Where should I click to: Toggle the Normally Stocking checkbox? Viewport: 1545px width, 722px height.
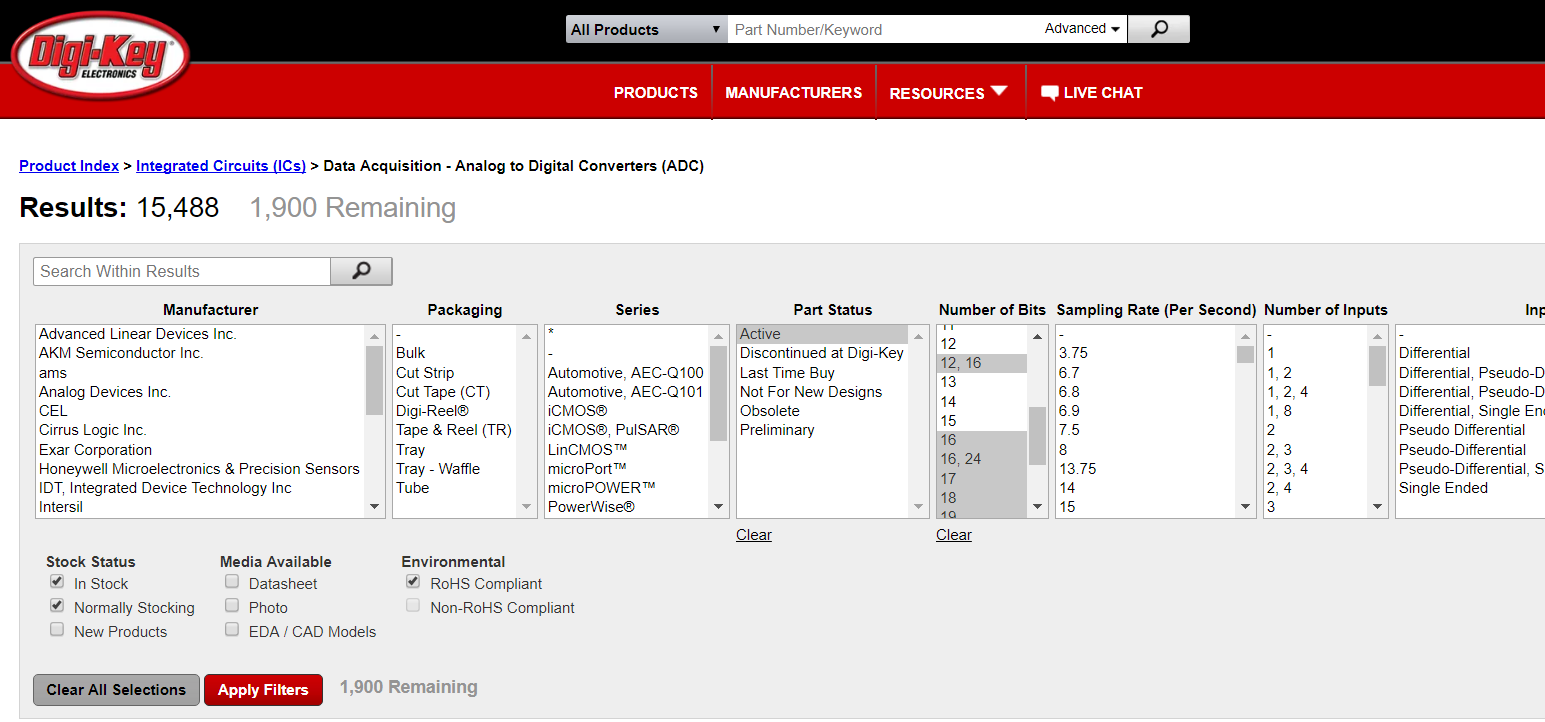[x=57, y=606]
